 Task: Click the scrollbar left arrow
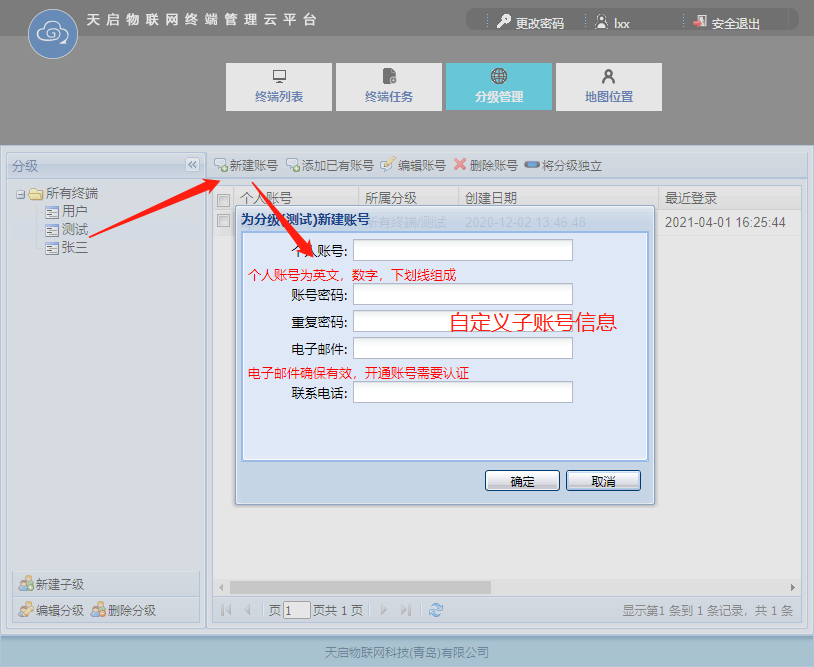point(222,588)
